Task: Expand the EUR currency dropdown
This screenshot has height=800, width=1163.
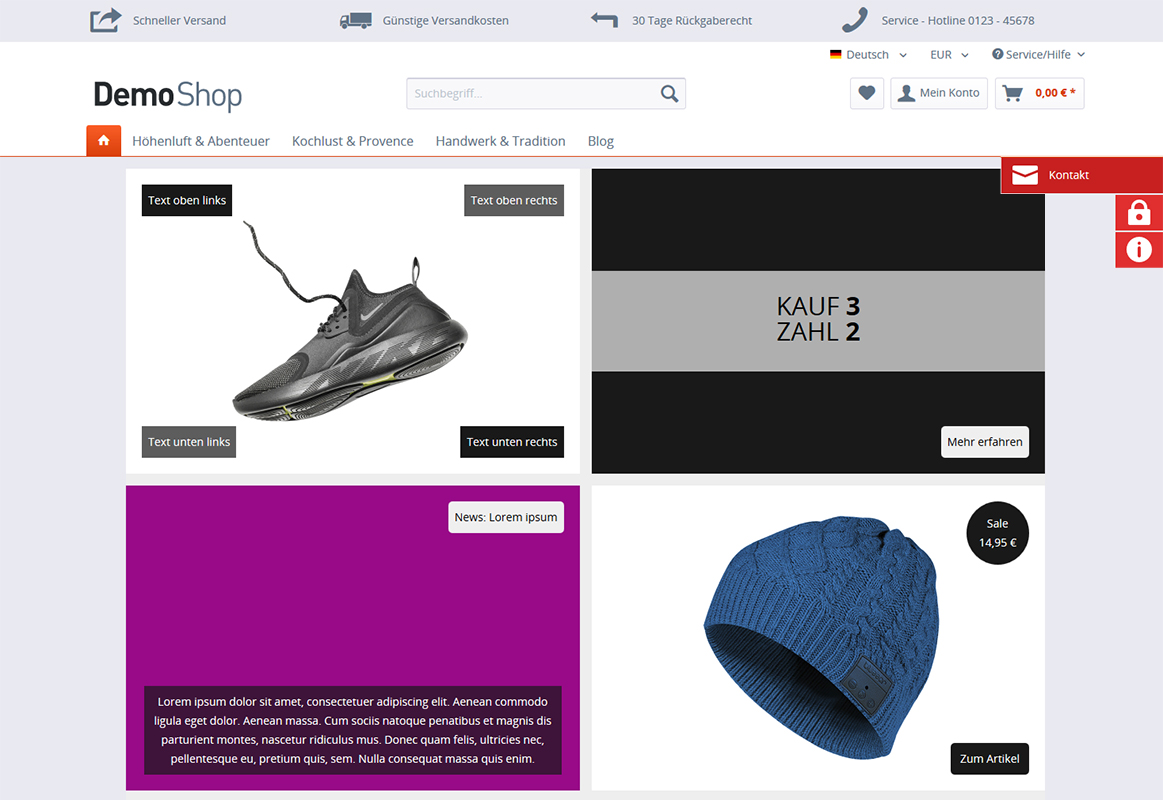Action: tap(949, 54)
